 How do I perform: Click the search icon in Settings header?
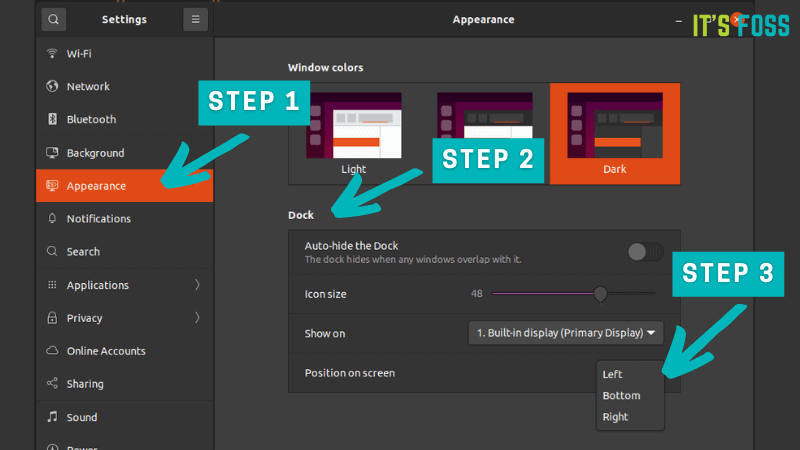[53, 19]
